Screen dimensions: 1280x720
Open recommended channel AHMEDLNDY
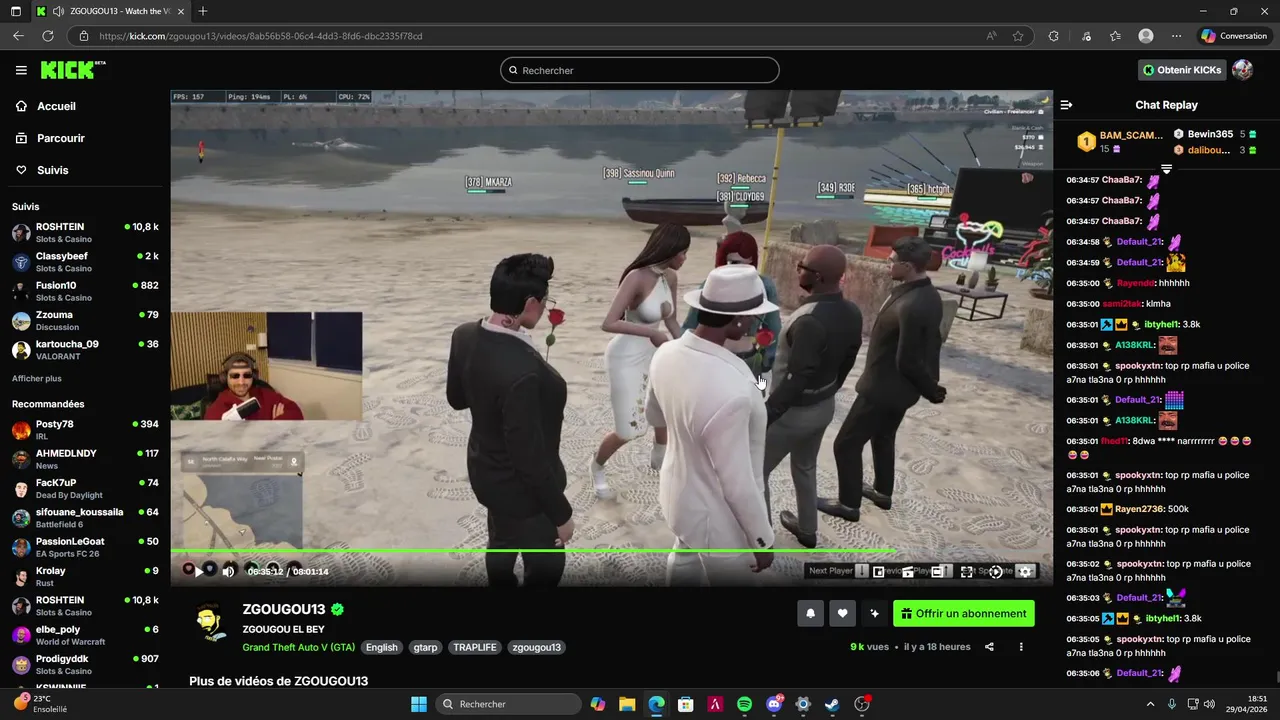[85, 459]
